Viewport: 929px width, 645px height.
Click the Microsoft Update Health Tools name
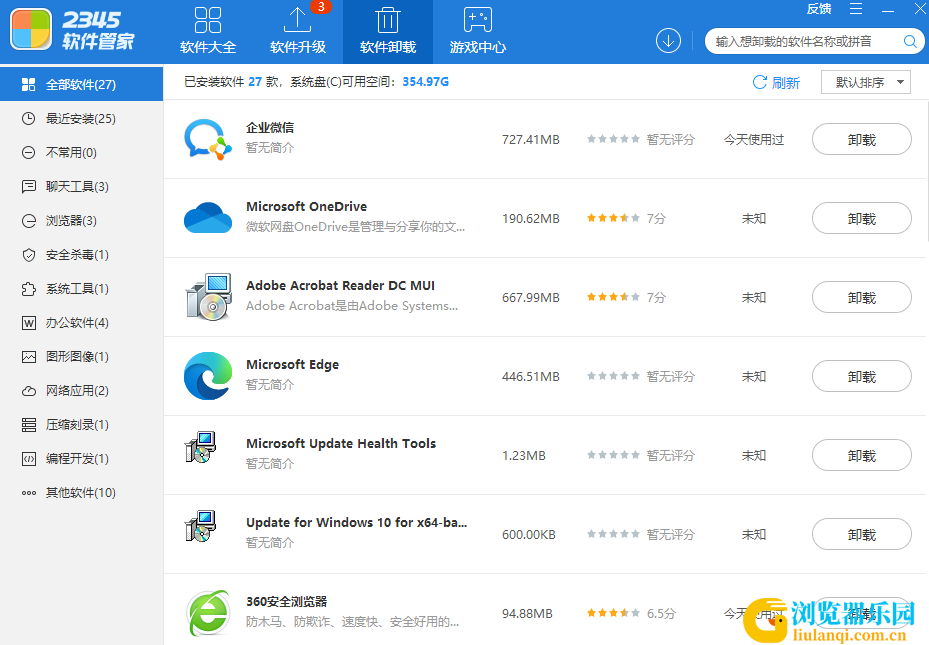[341, 443]
